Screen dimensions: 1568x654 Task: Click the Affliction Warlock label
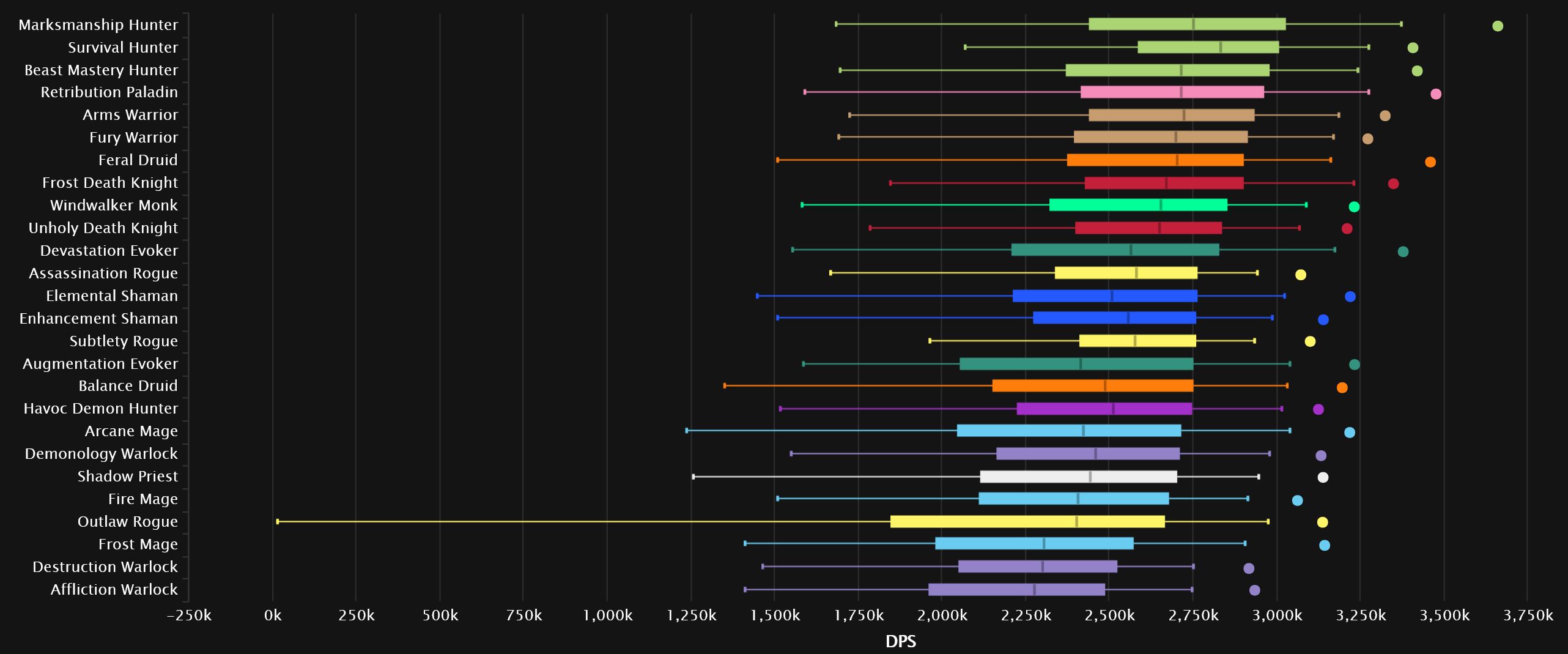click(x=114, y=590)
